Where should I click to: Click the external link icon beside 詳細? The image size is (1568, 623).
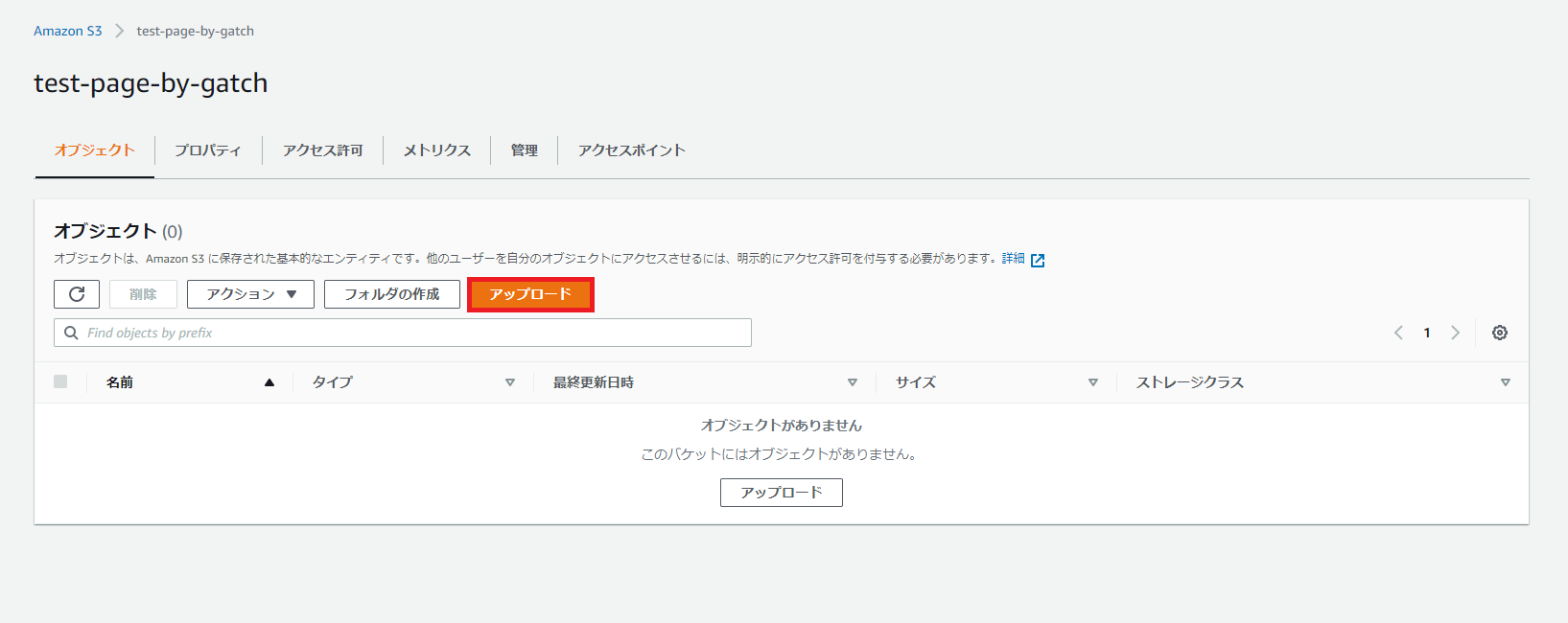(x=1038, y=260)
